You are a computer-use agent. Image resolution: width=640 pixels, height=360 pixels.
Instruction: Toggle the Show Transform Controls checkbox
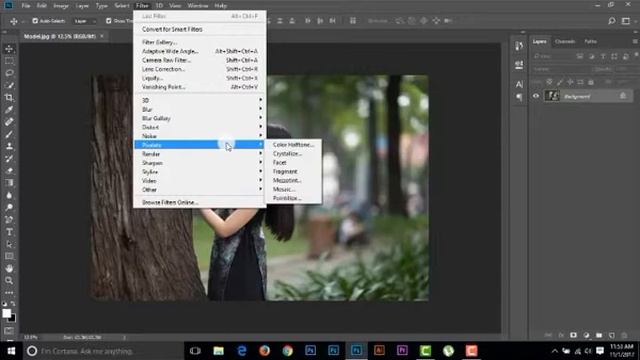[x=109, y=21]
